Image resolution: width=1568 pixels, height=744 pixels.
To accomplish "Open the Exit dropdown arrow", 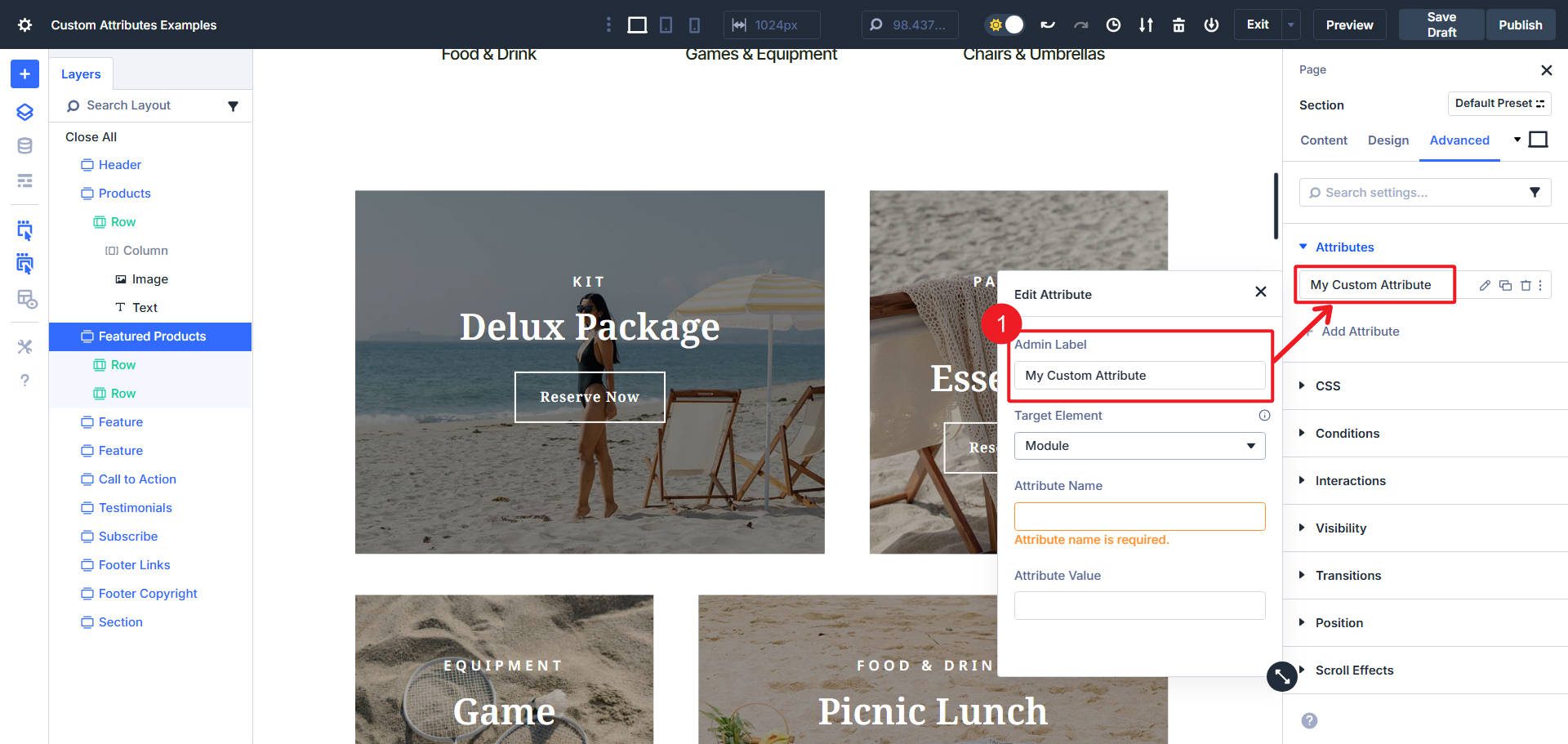I will point(1289,25).
